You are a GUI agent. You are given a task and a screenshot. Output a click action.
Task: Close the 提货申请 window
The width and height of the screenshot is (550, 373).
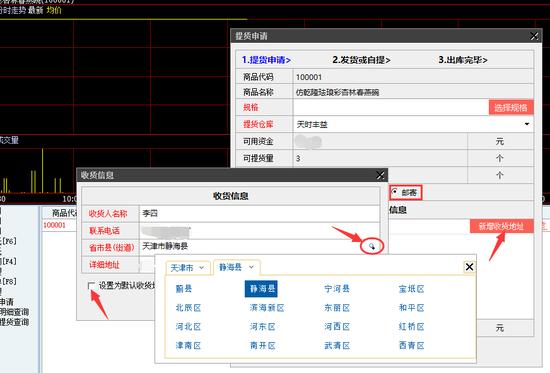[534, 36]
